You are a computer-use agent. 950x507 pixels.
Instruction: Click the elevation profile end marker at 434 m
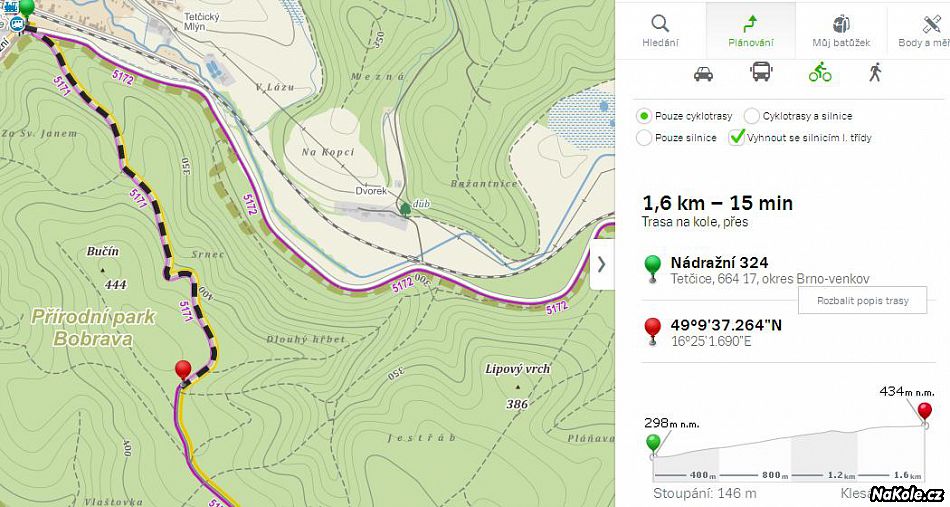[925, 414]
